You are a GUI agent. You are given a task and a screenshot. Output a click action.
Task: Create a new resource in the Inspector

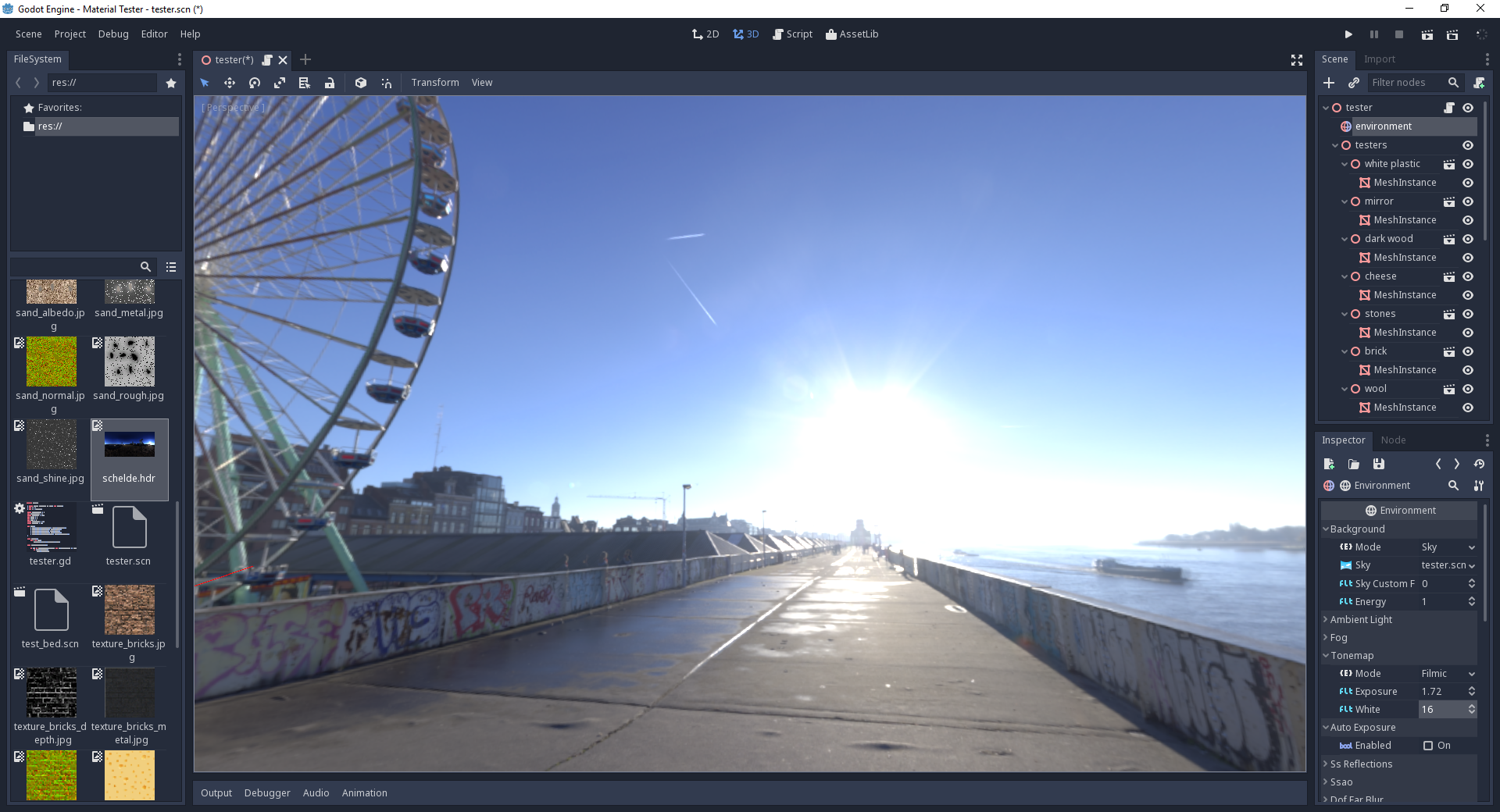[1327, 464]
